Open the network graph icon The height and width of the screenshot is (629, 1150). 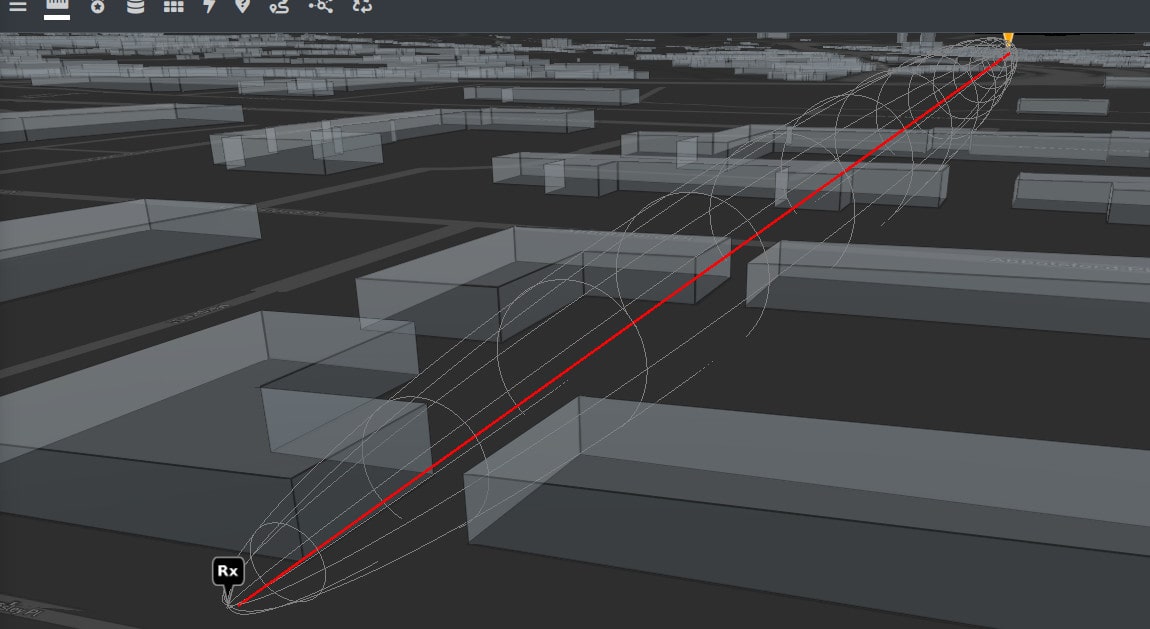[320, 8]
